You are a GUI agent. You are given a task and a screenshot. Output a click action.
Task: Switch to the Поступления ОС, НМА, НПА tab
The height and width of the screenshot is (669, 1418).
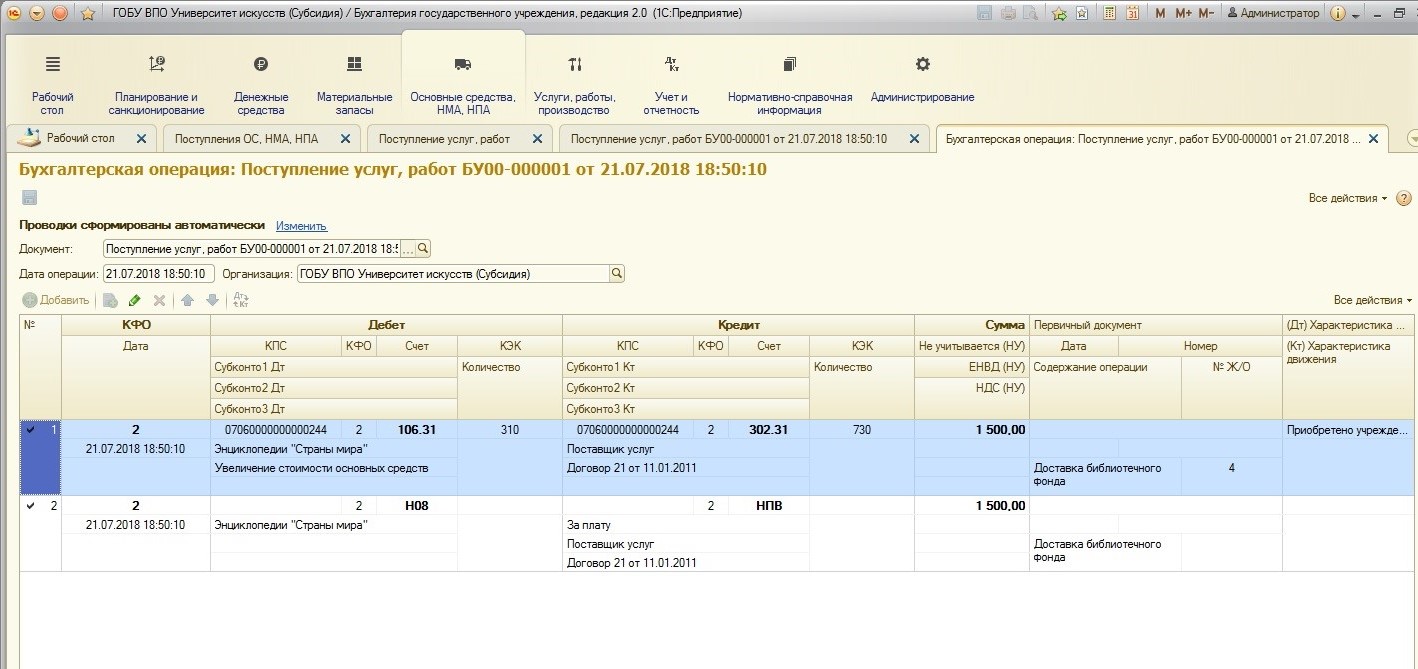pos(246,139)
